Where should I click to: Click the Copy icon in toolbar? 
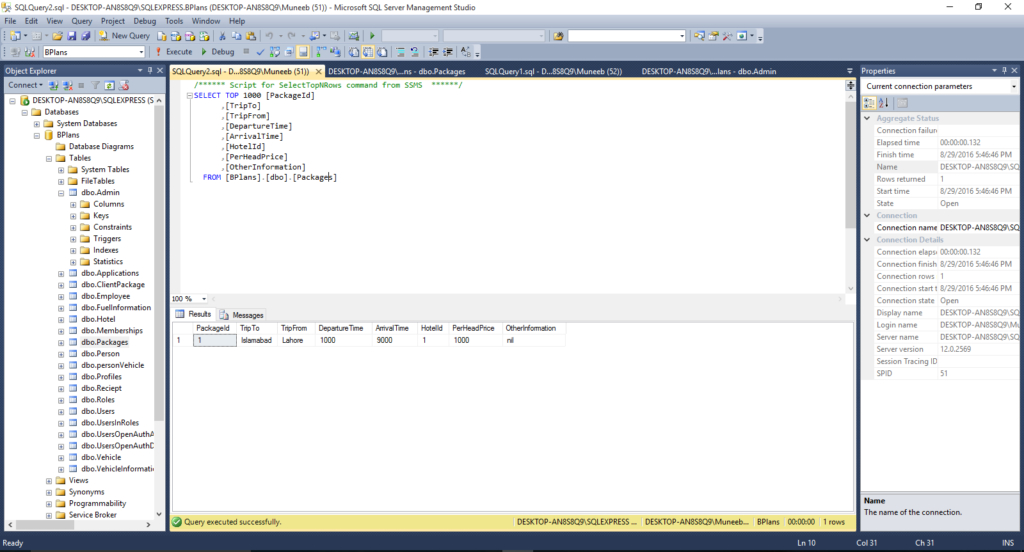point(236,36)
